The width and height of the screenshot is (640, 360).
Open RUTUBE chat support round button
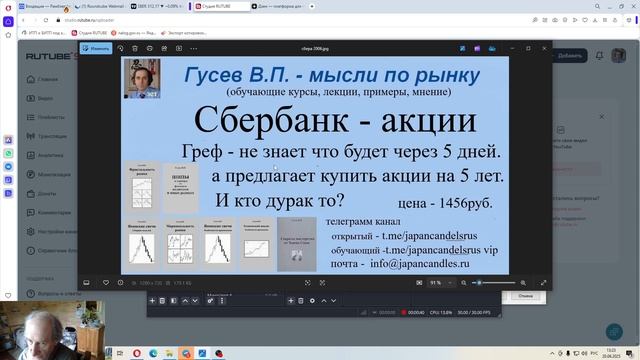tap(614, 332)
